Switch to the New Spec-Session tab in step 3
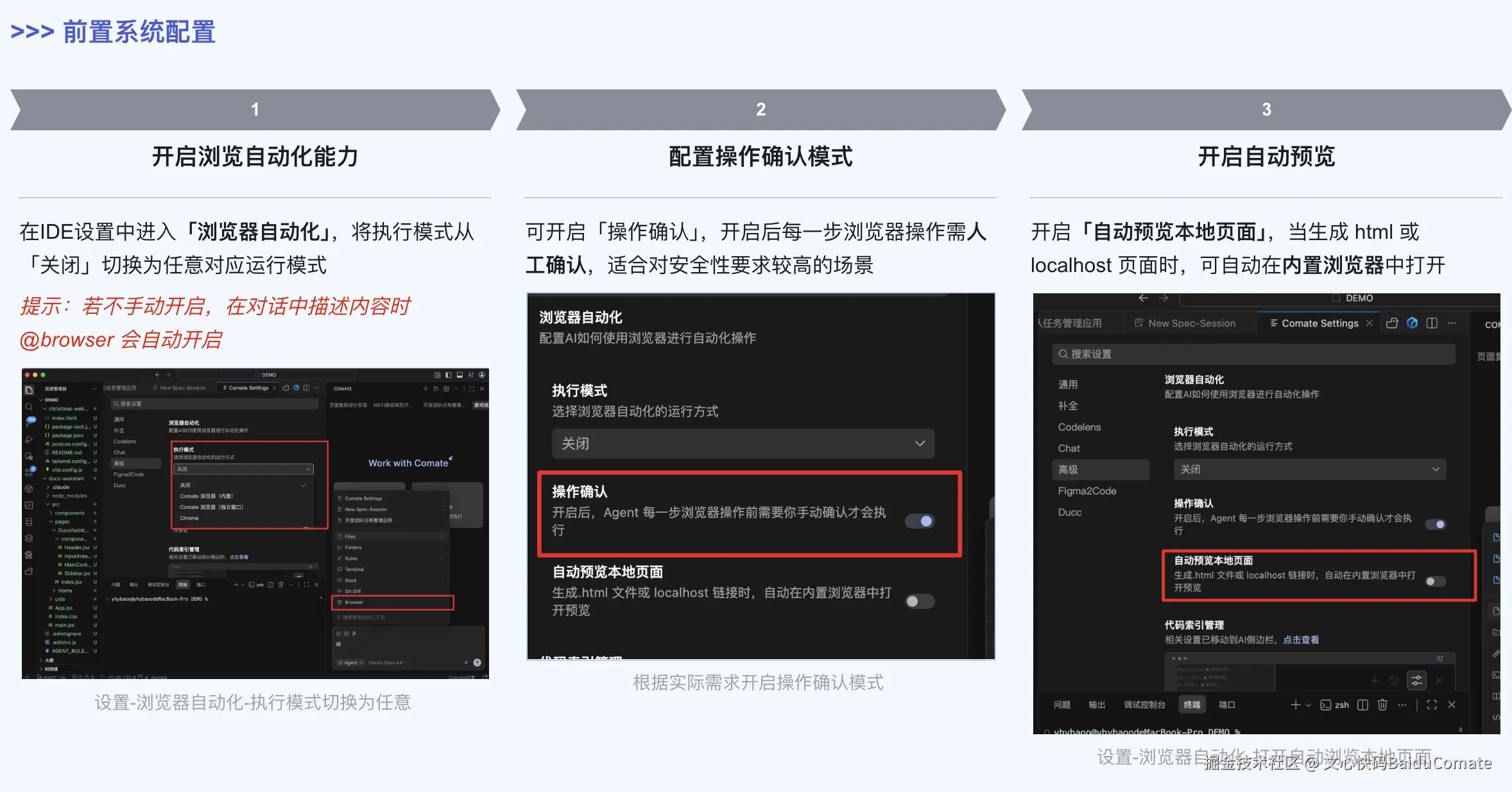 point(1191,323)
